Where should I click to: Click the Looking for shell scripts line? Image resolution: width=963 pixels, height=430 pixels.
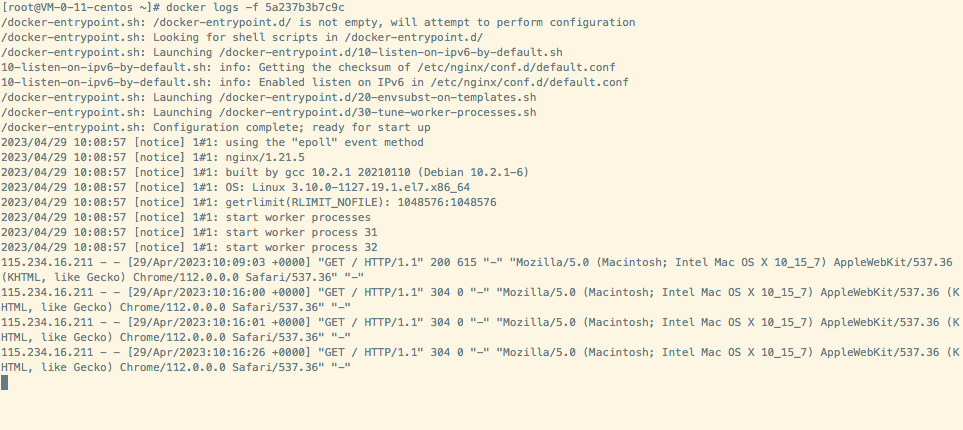coord(242,37)
